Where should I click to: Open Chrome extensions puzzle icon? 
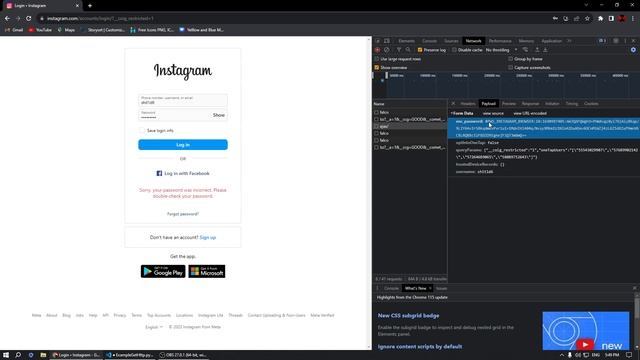(600, 18)
